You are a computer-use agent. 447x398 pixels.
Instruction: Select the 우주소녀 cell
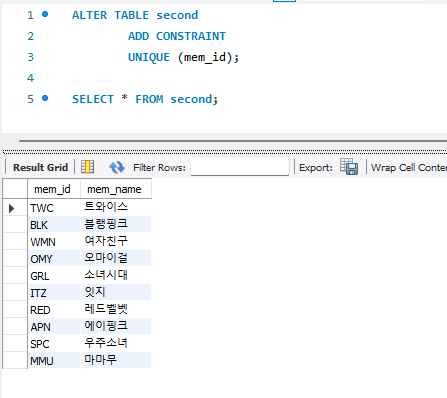click(116, 344)
